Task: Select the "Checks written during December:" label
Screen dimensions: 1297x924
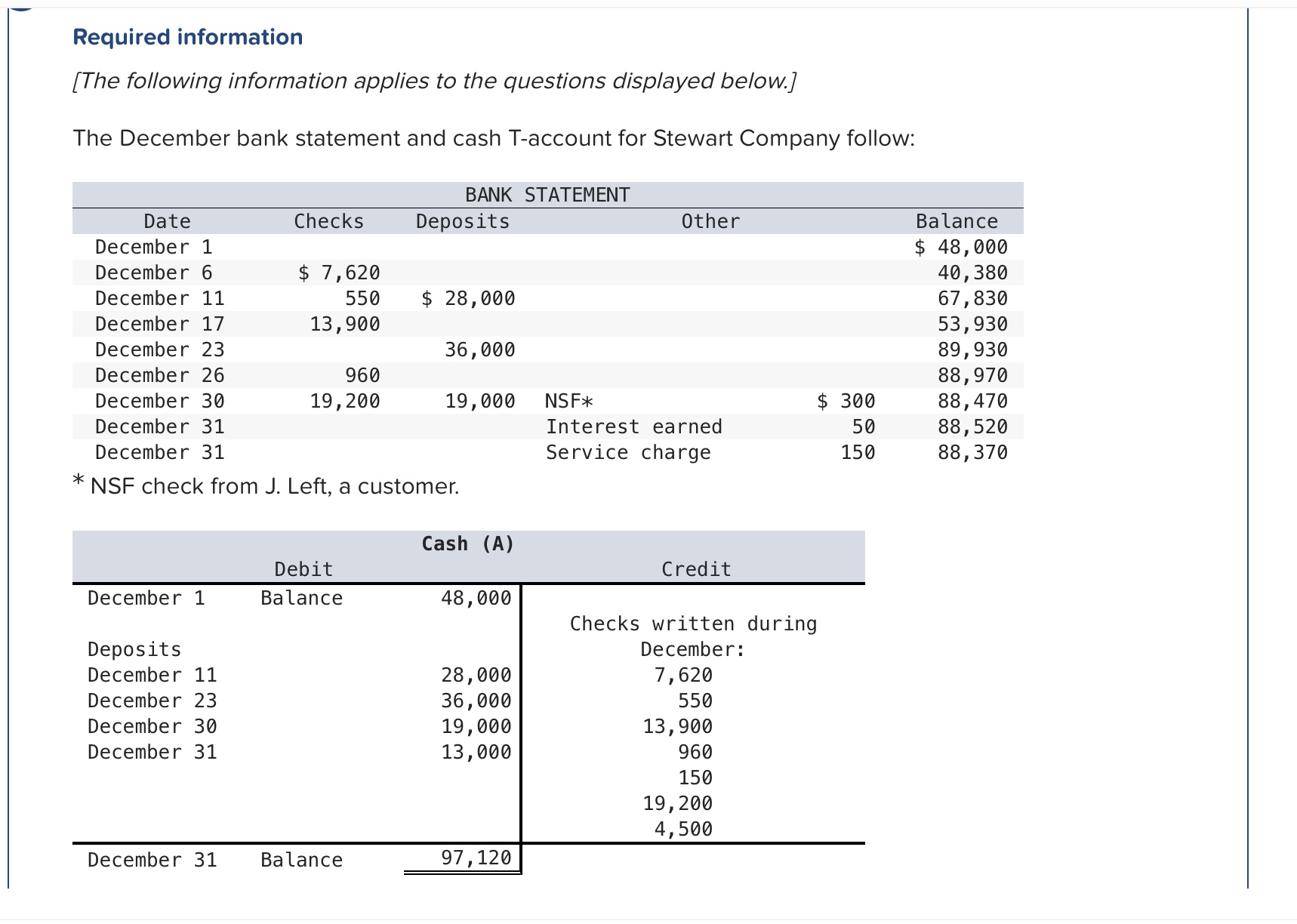Action: (693, 636)
